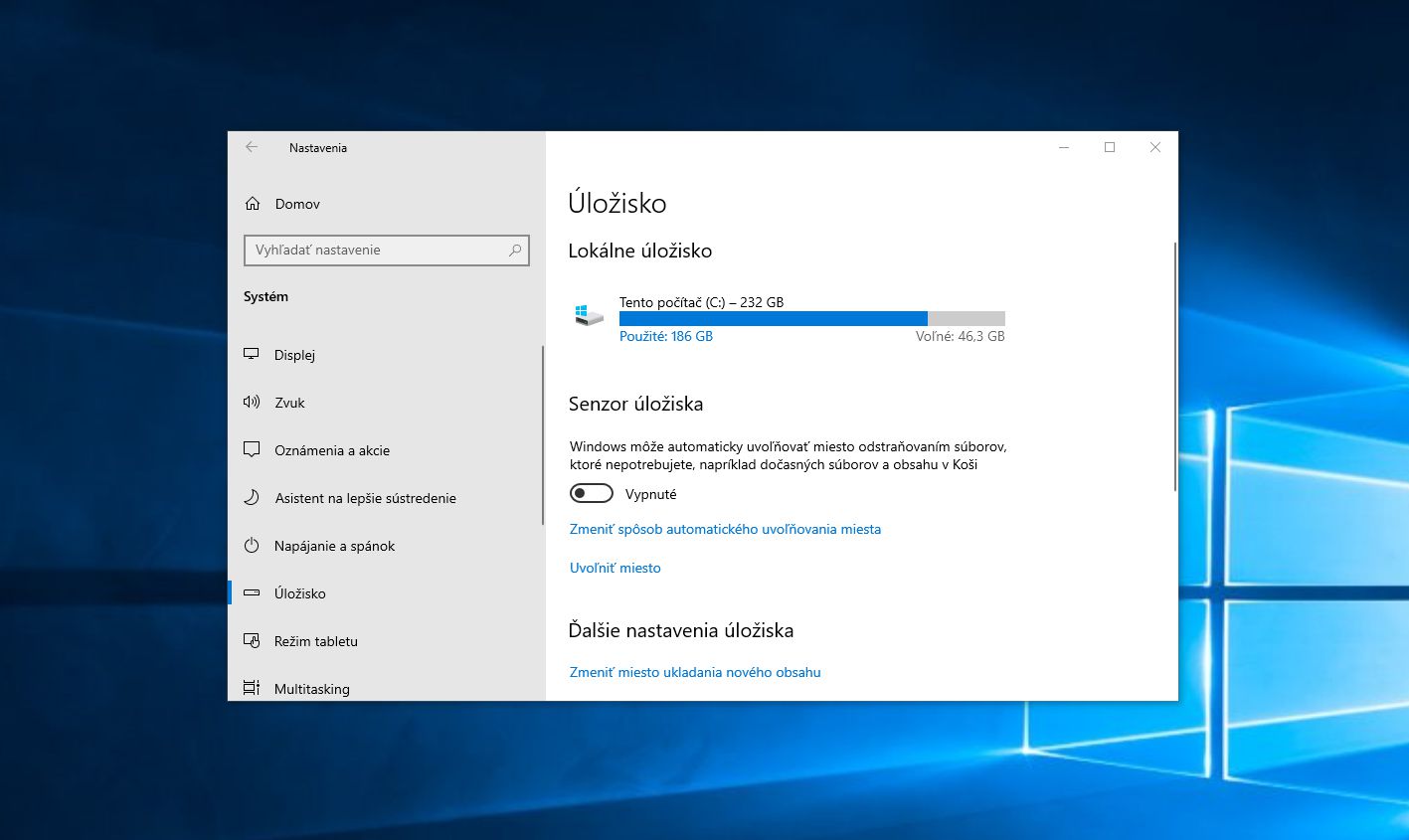Click the Úložisko drive icon in sidebar
Screen dimensions: 1409x840
[x=252, y=593]
